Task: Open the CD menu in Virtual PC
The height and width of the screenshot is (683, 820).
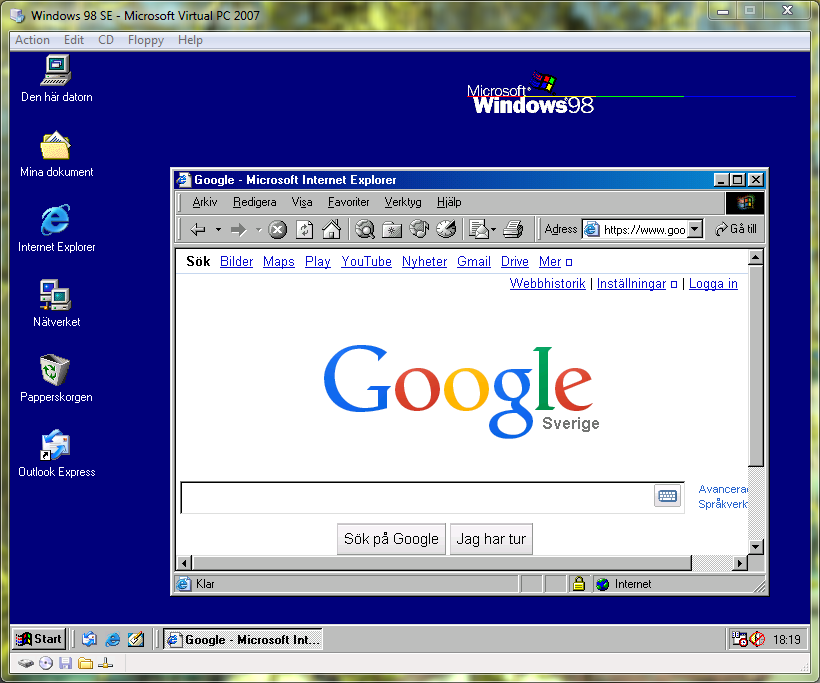Action: [x=106, y=40]
